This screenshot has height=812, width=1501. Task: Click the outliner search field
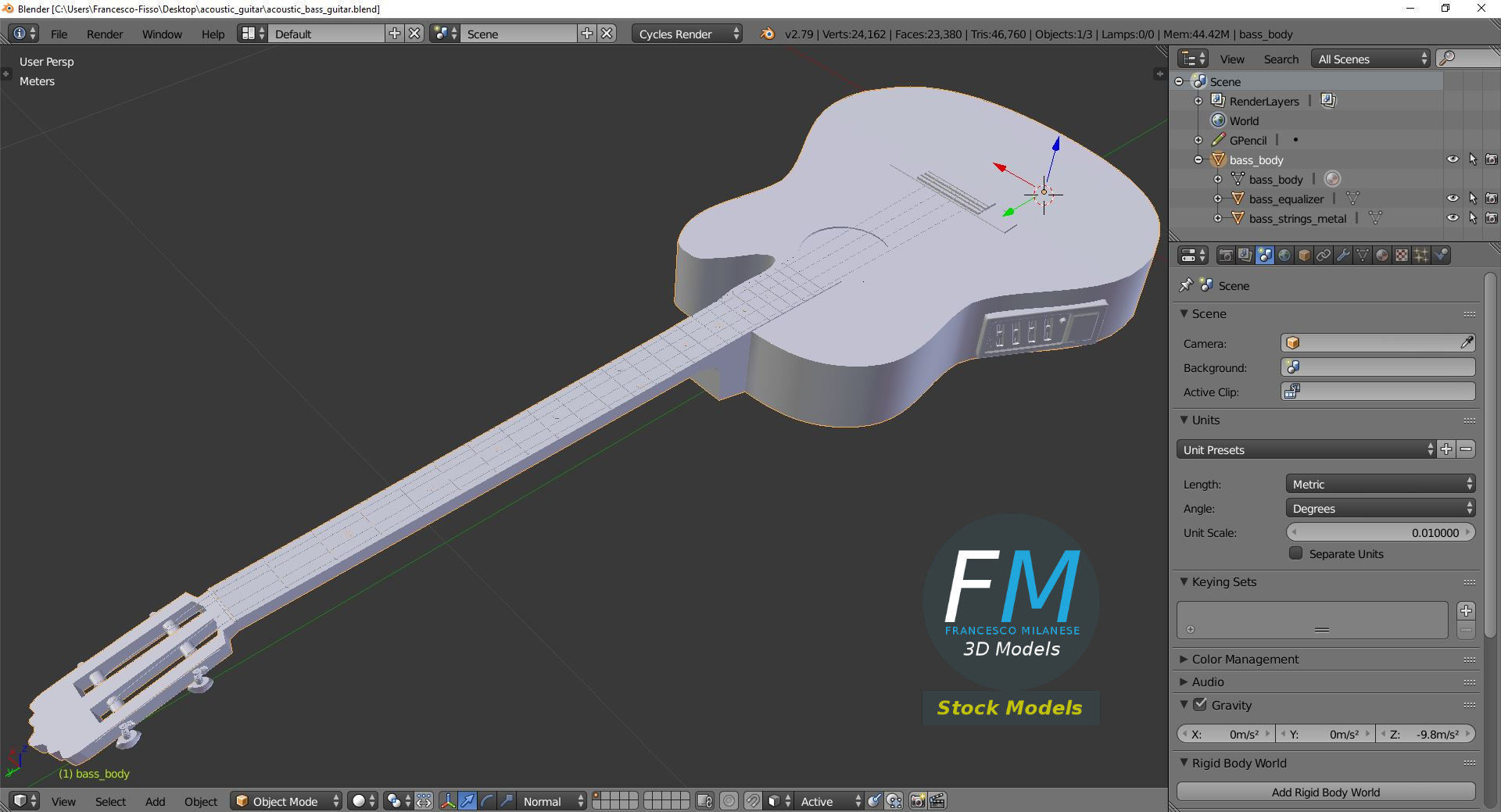(x=1468, y=59)
